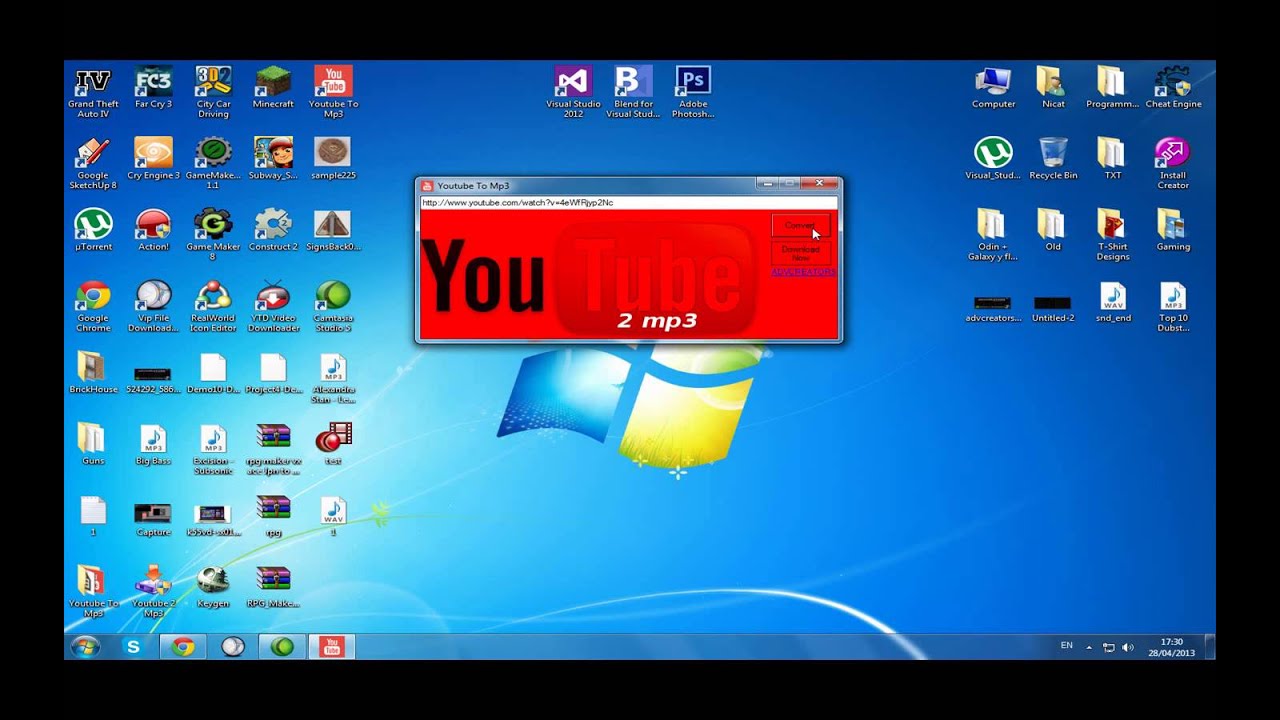
Task: Select the Demo10-D... document file
Action: pos(213,372)
